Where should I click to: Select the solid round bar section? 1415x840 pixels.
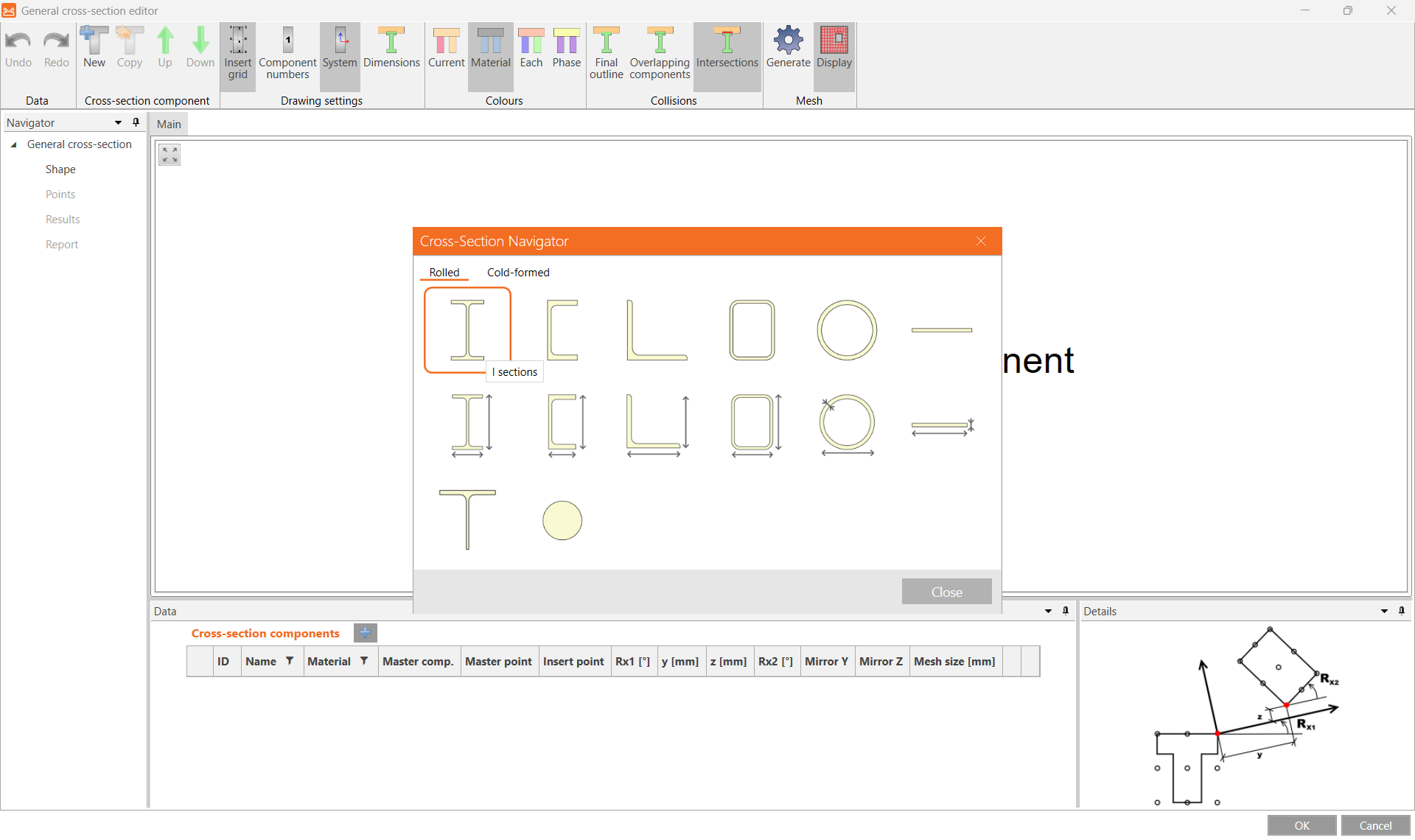[x=562, y=520]
